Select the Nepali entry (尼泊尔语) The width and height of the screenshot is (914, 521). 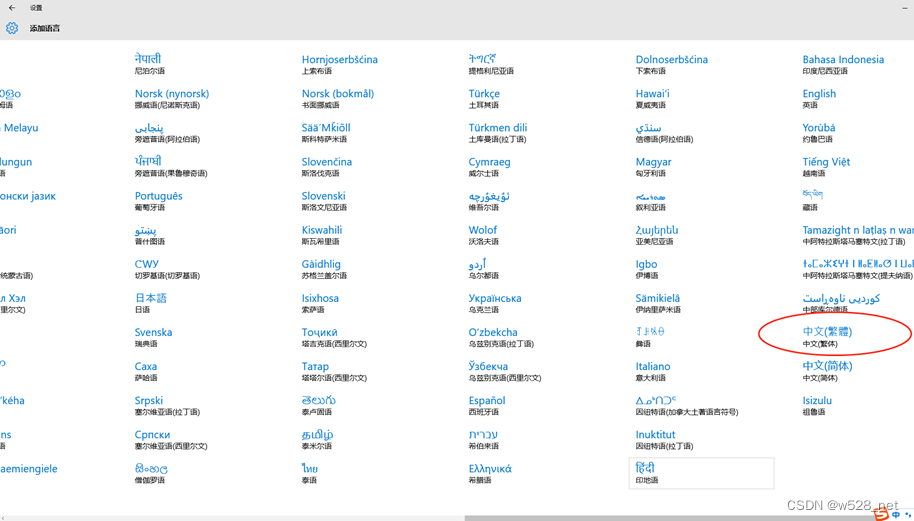(x=150, y=64)
